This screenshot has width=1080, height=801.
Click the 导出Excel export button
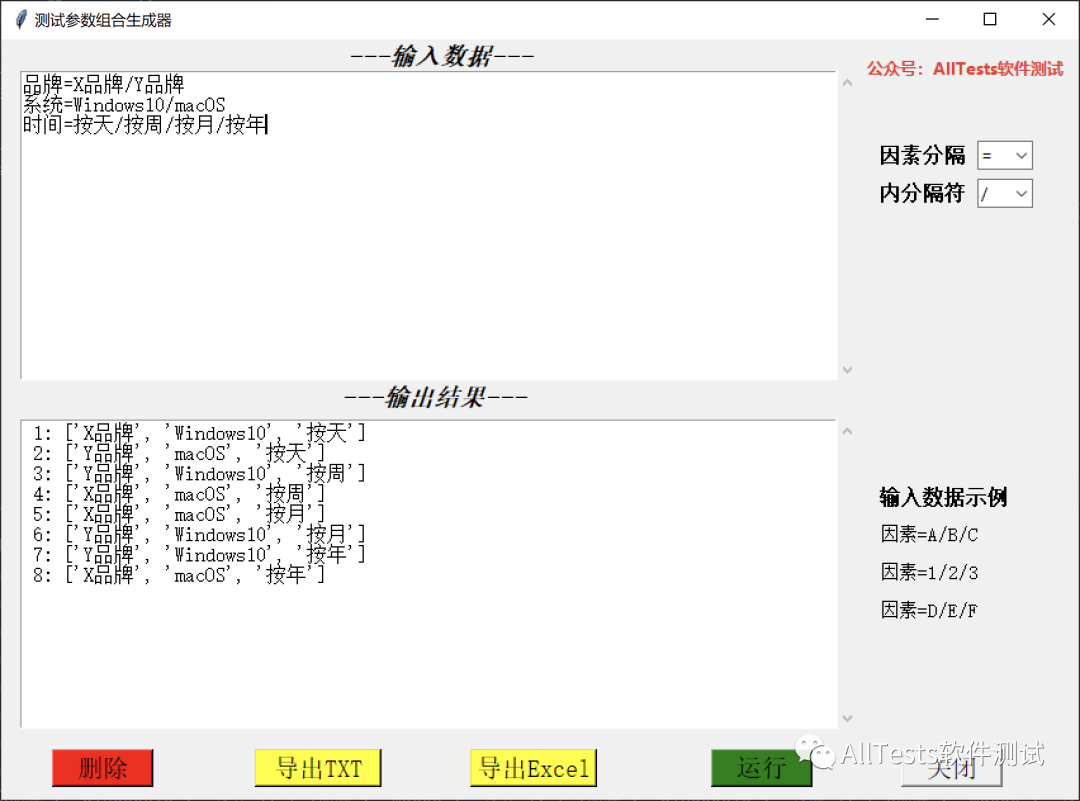[x=533, y=768]
